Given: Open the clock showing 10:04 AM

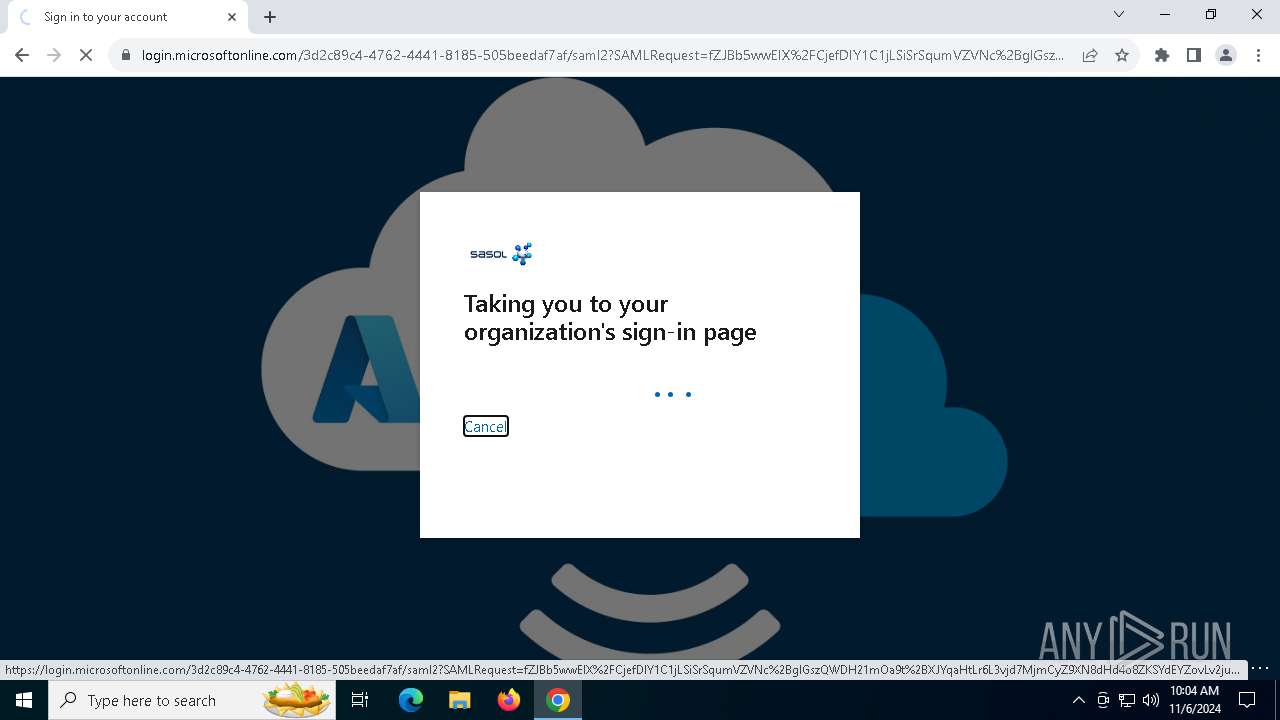Looking at the screenshot, I should point(1195,700).
